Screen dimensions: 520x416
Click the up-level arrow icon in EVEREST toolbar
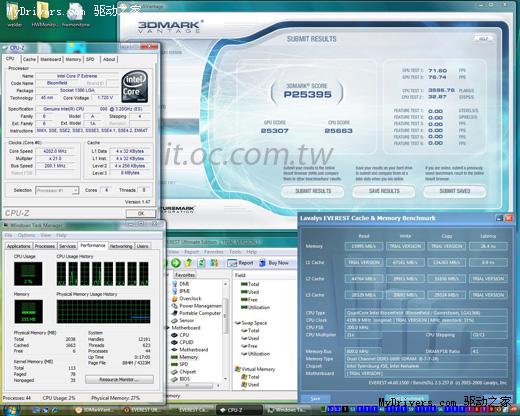click(x=189, y=263)
